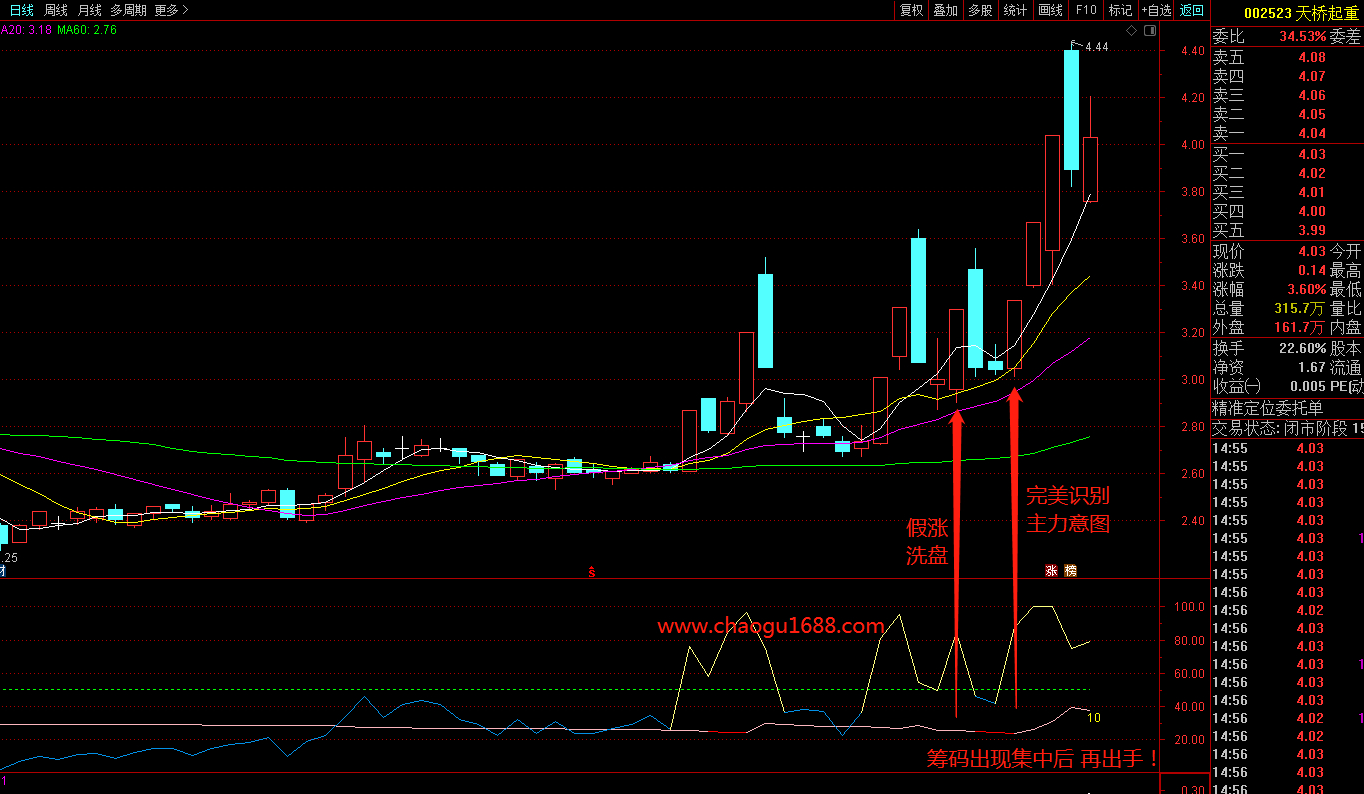Click the 4.44 high price label
Screen dimensions: 1364x794
[x=1096, y=47]
